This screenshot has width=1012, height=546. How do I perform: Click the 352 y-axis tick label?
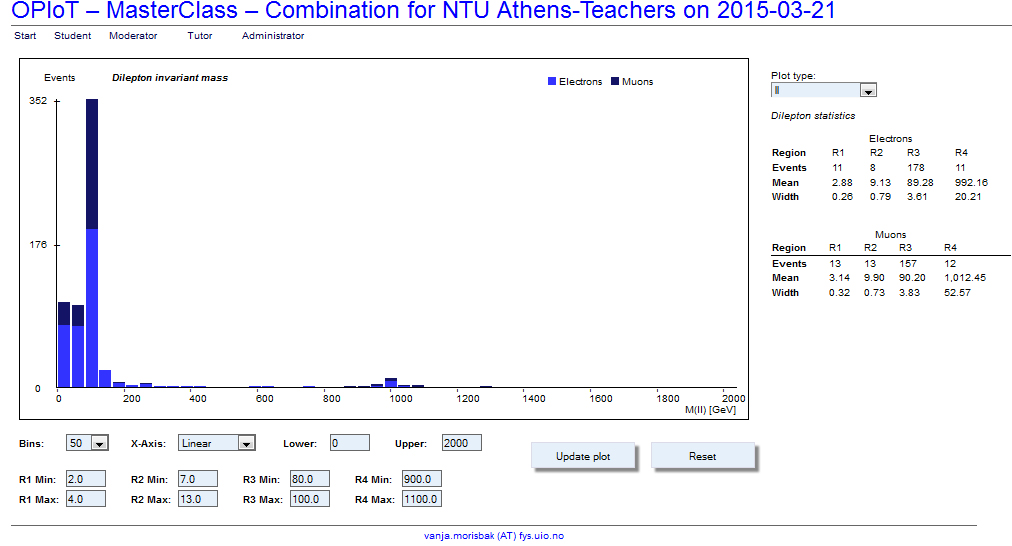[38, 101]
